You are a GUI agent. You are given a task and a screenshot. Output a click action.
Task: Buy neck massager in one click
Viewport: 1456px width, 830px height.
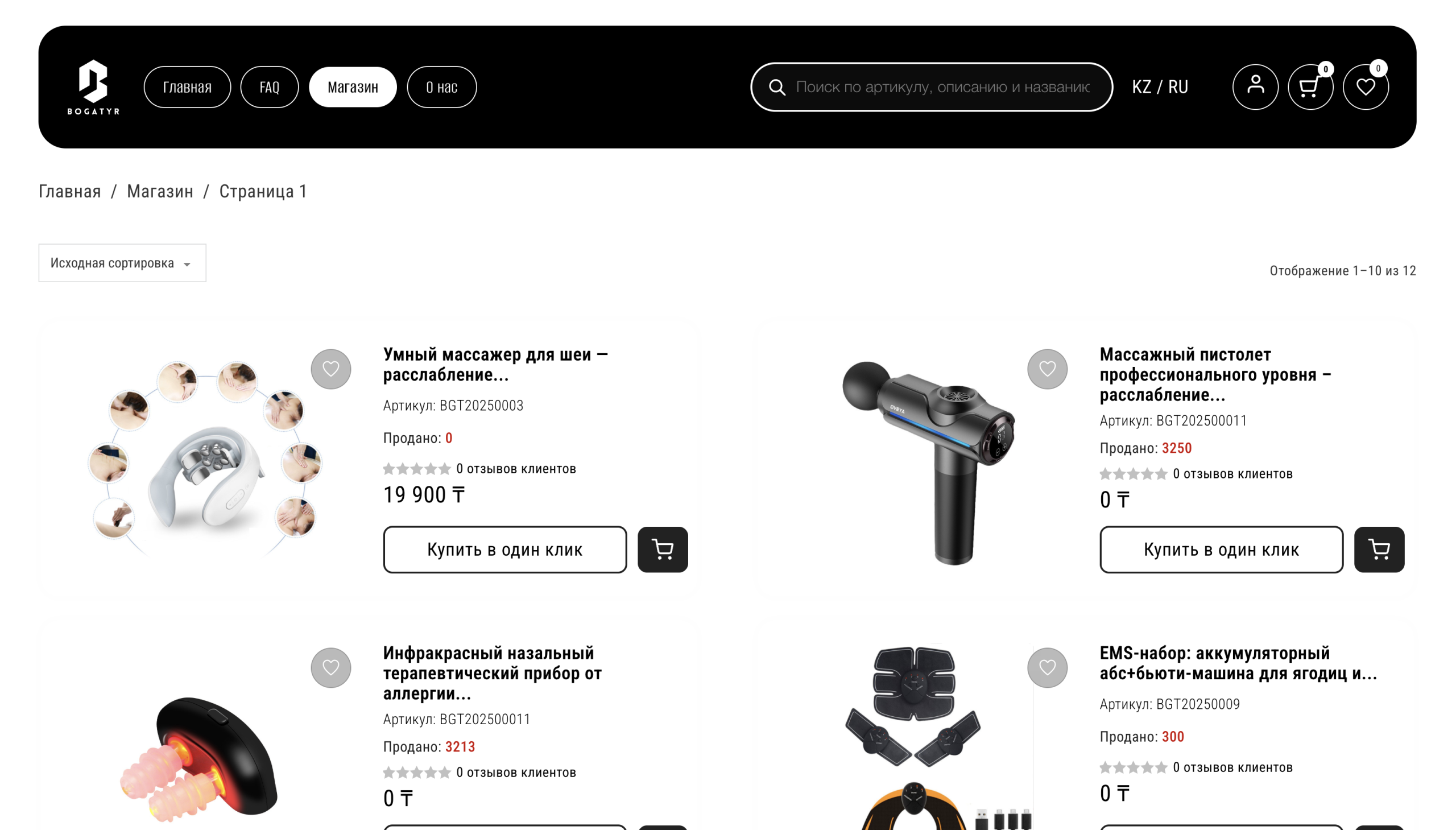(x=505, y=550)
